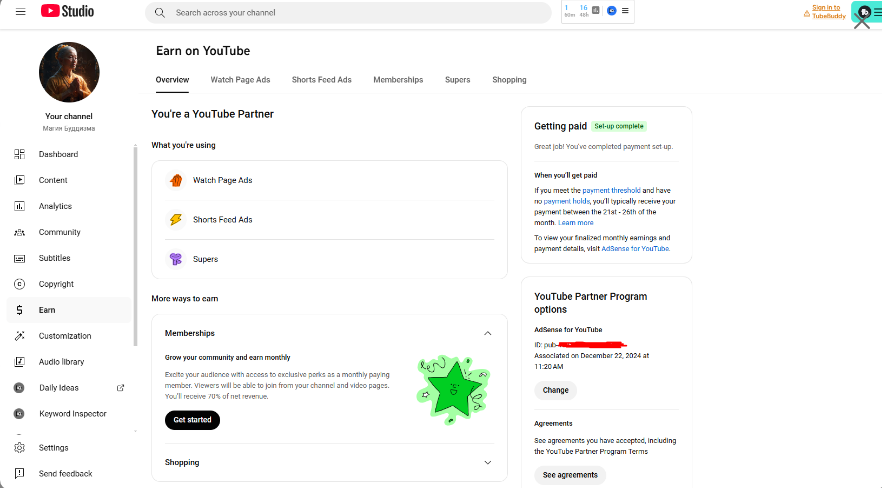Open Keyword Inspector icon in sidebar

pos(20,414)
